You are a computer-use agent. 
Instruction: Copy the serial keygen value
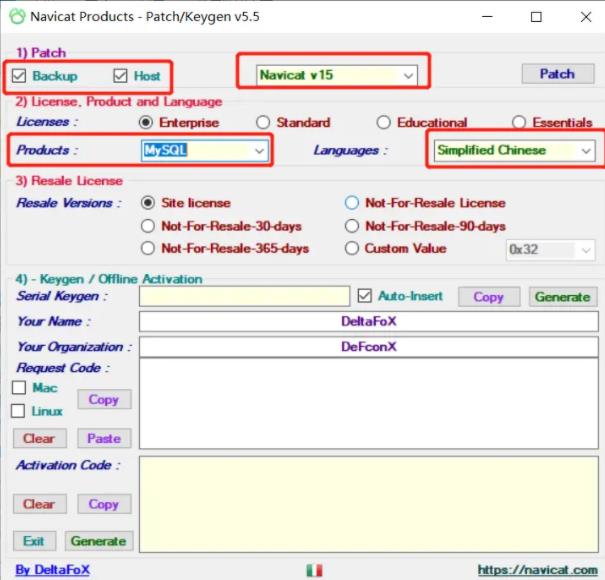[x=489, y=297]
